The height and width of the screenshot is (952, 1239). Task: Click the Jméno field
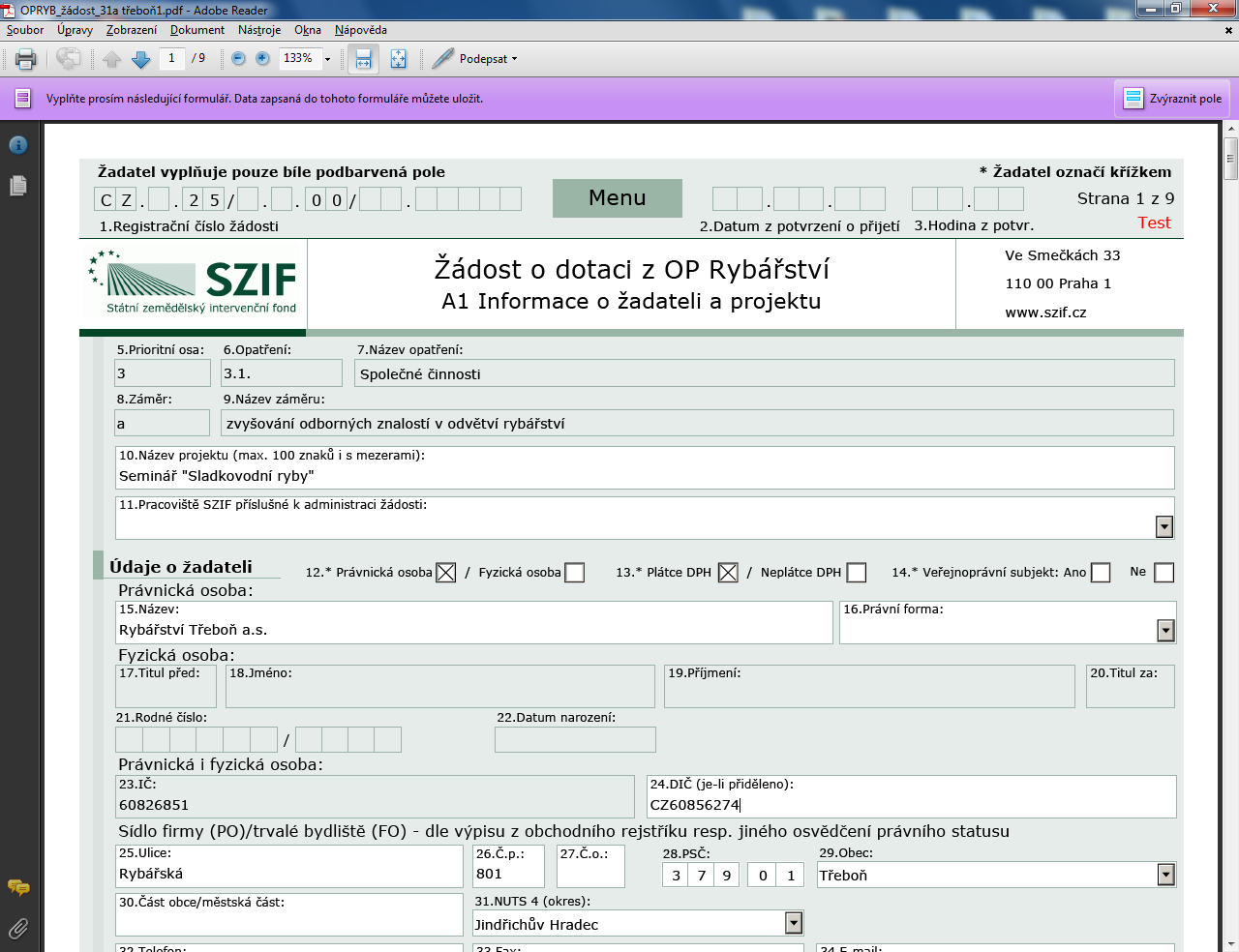[x=440, y=686]
